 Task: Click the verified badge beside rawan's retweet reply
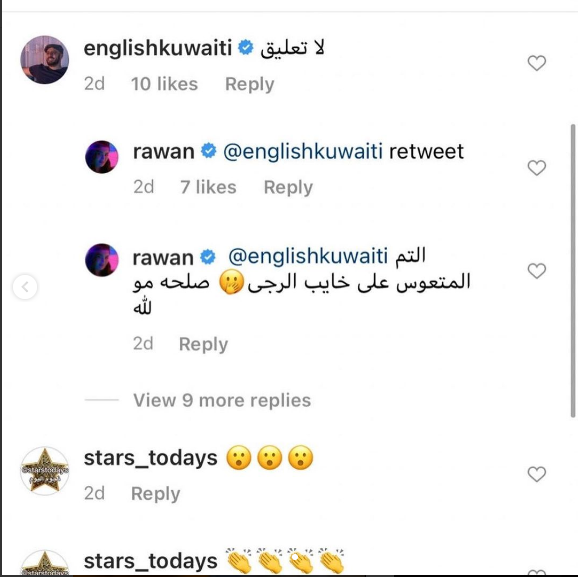pos(208,151)
